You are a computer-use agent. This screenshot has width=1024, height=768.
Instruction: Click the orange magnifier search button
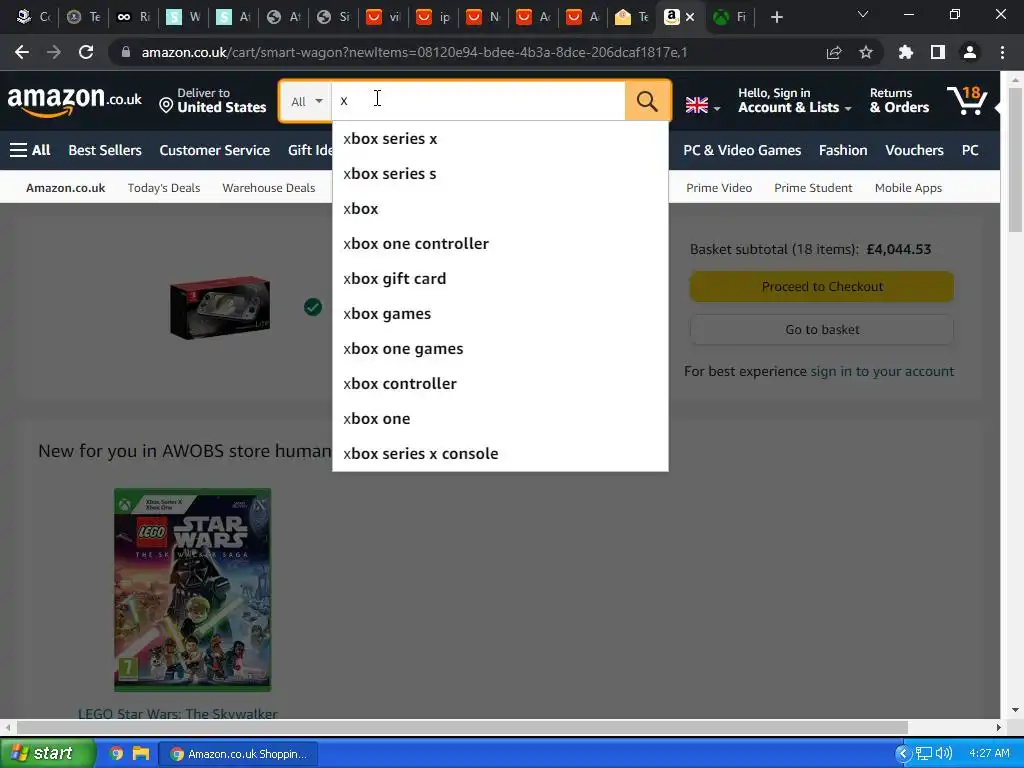coord(647,101)
